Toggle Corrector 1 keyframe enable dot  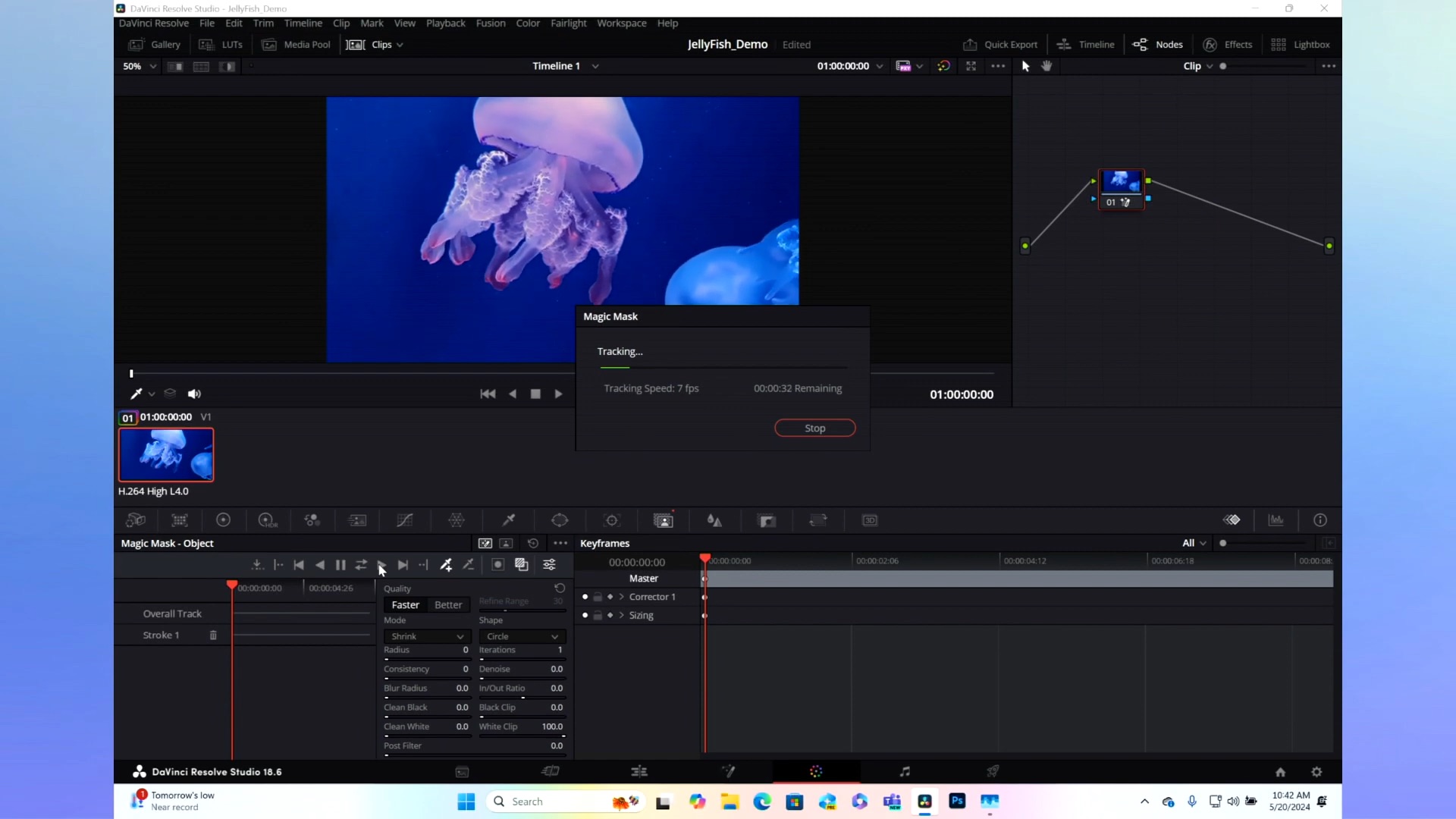click(585, 597)
